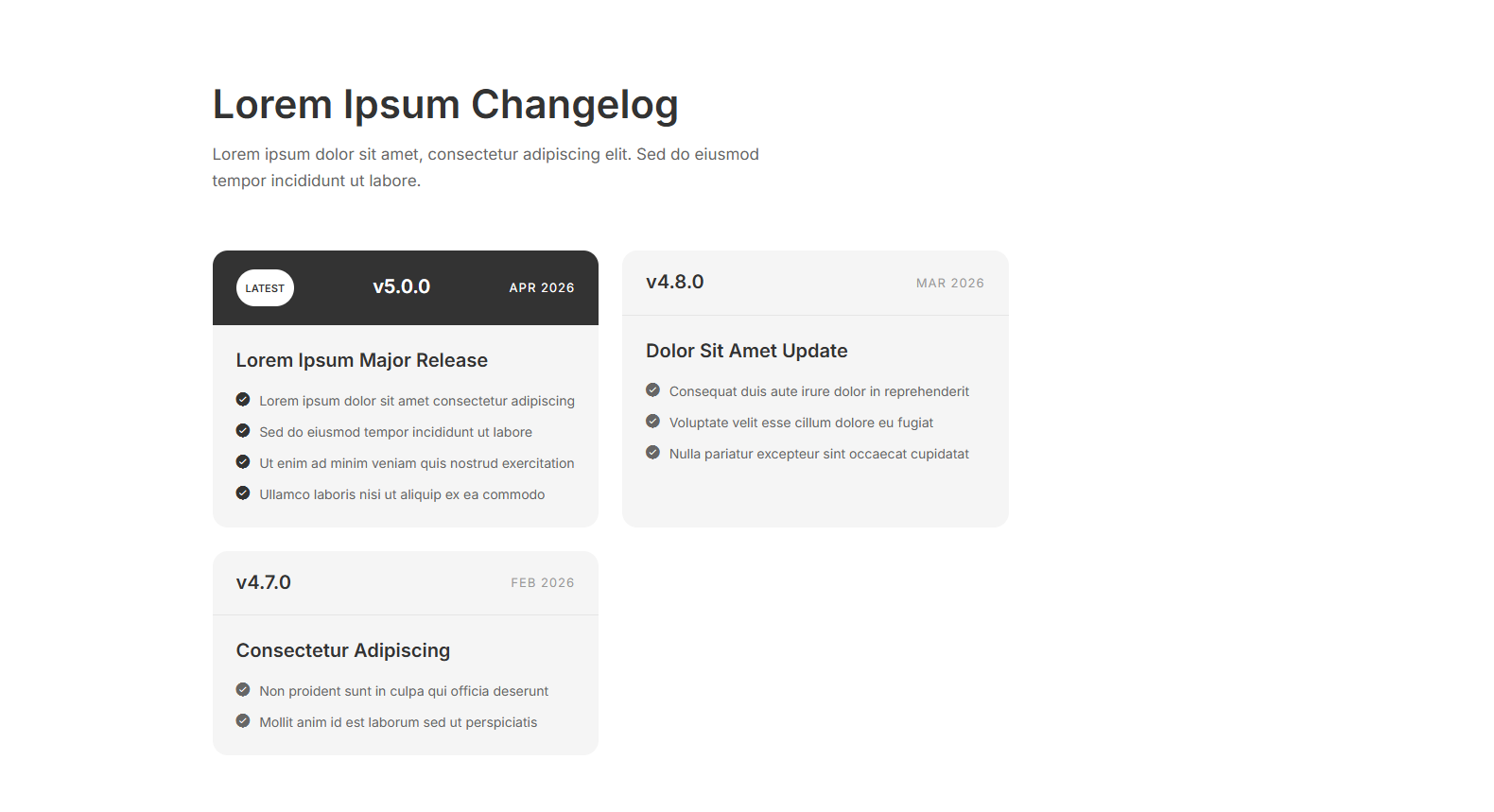
Task: Select the v5.0.0 version header
Action: click(401, 286)
